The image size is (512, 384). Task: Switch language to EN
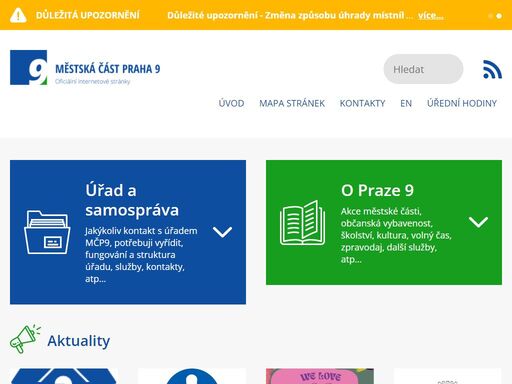pos(406,103)
